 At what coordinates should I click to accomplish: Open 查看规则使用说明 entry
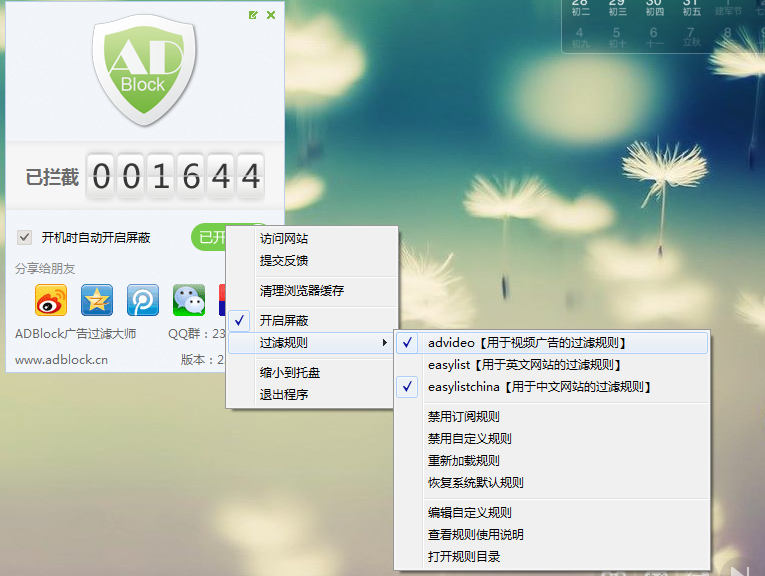(x=552, y=535)
